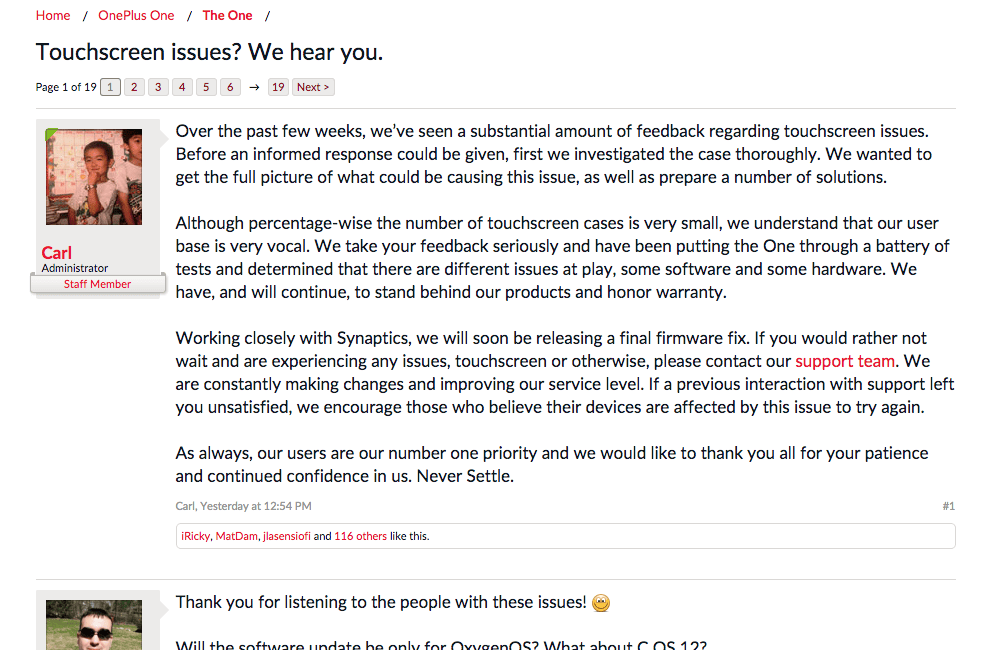Open the second poster's avatar photo
987x650 pixels.
point(94,625)
